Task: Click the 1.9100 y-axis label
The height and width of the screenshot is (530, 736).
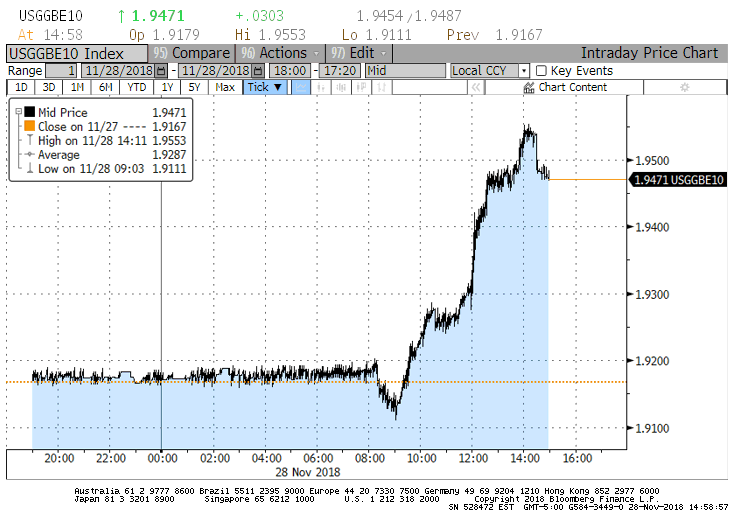Action: click(x=652, y=428)
